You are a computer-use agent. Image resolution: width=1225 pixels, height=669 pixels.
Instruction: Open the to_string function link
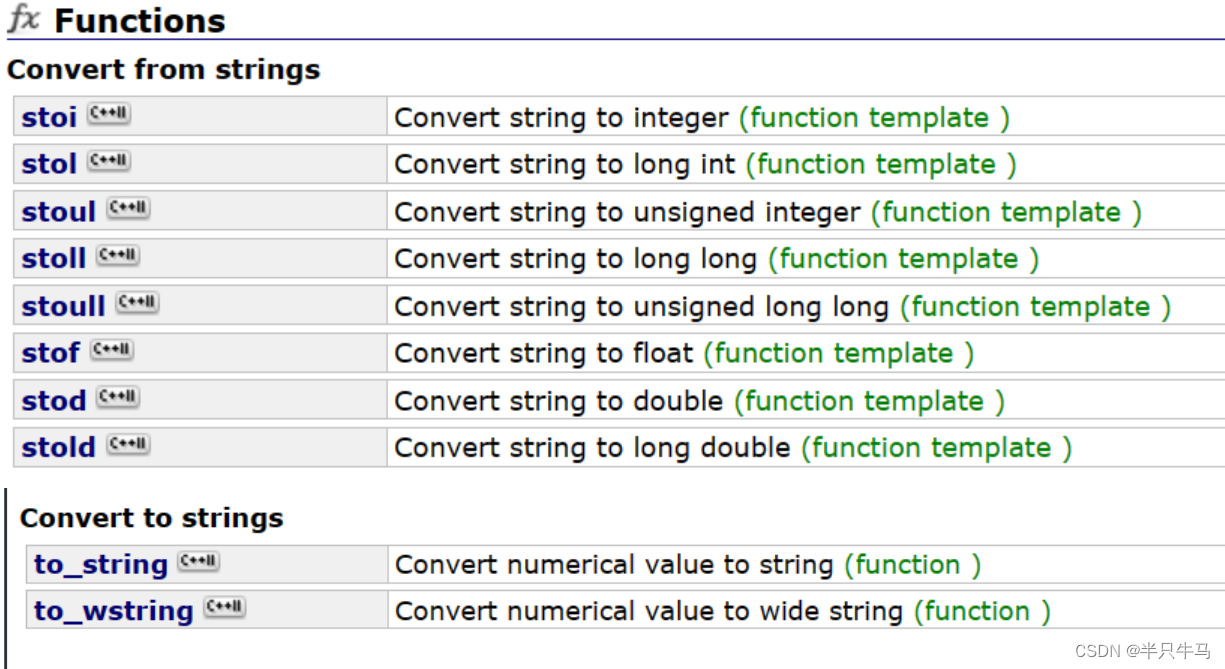[101, 565]
